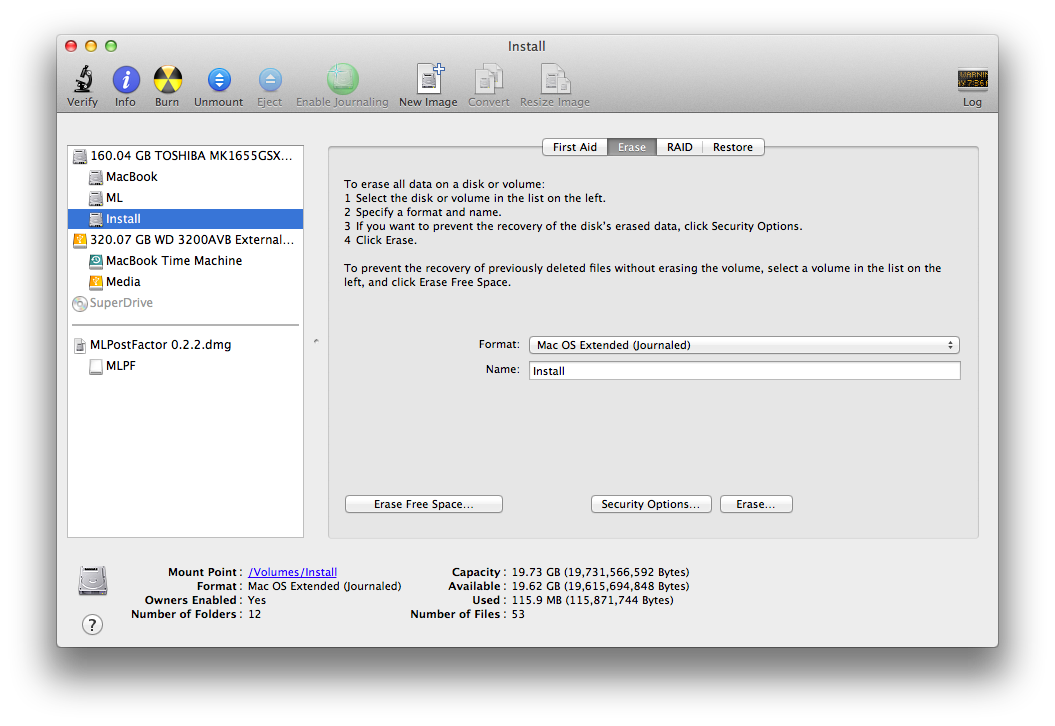
Task: Switch to the Erase tab
Action: pyautogui.click(x=632, y=147)
